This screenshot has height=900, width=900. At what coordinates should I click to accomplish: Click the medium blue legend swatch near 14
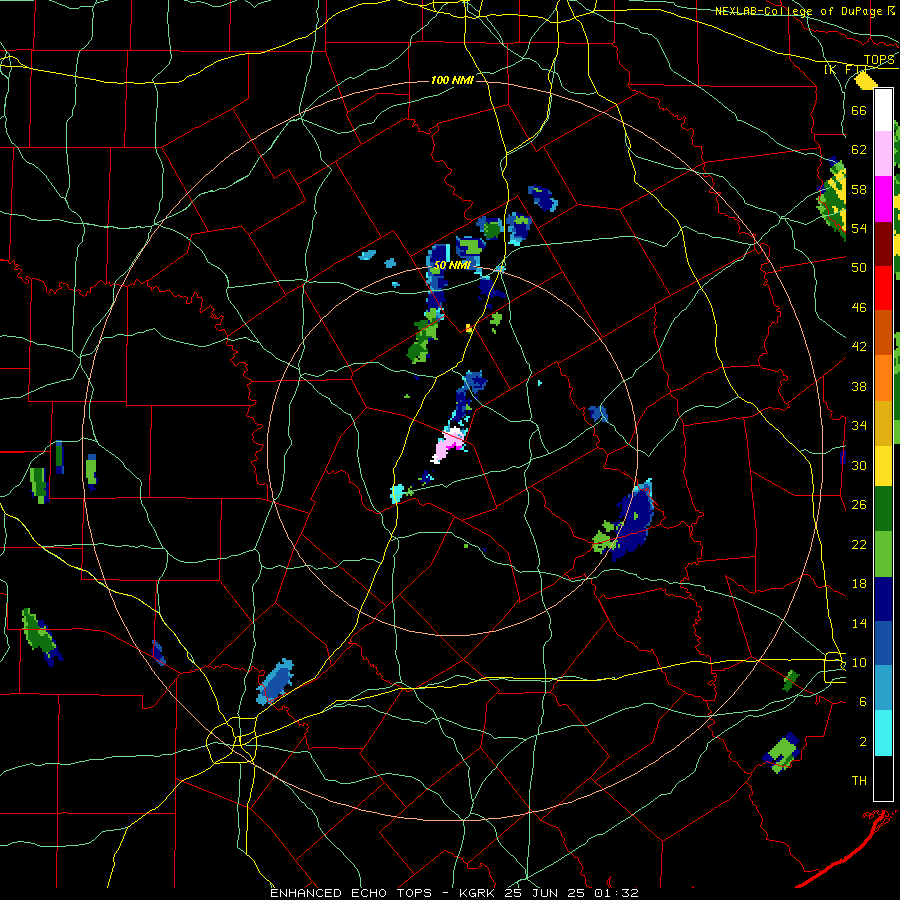(883, 643)
